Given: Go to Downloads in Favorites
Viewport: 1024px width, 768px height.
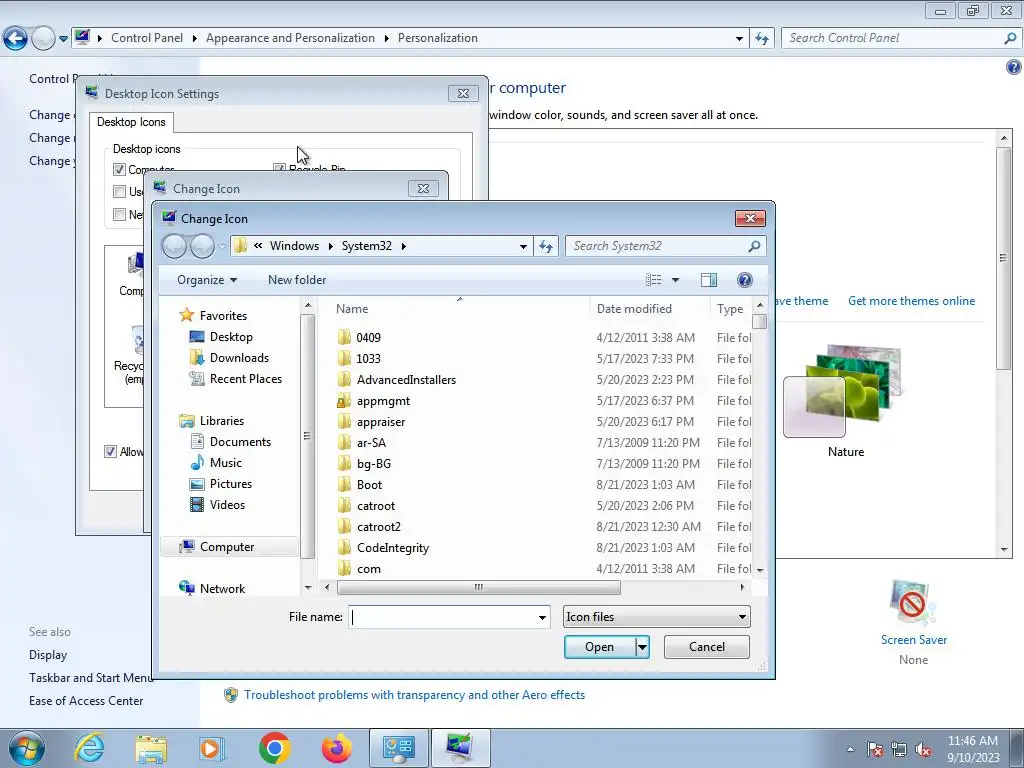Looking at the screenshot, I should [239, 357].
